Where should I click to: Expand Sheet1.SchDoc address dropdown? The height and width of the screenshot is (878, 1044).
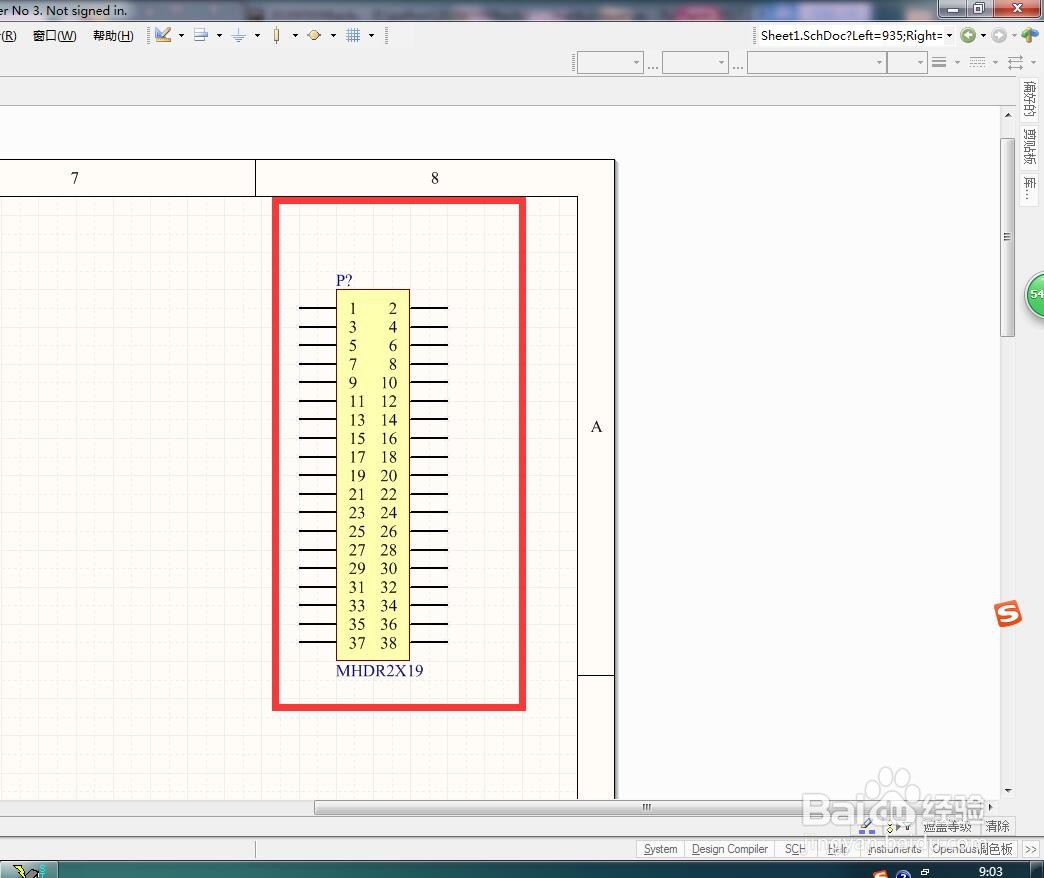[949, 35]
